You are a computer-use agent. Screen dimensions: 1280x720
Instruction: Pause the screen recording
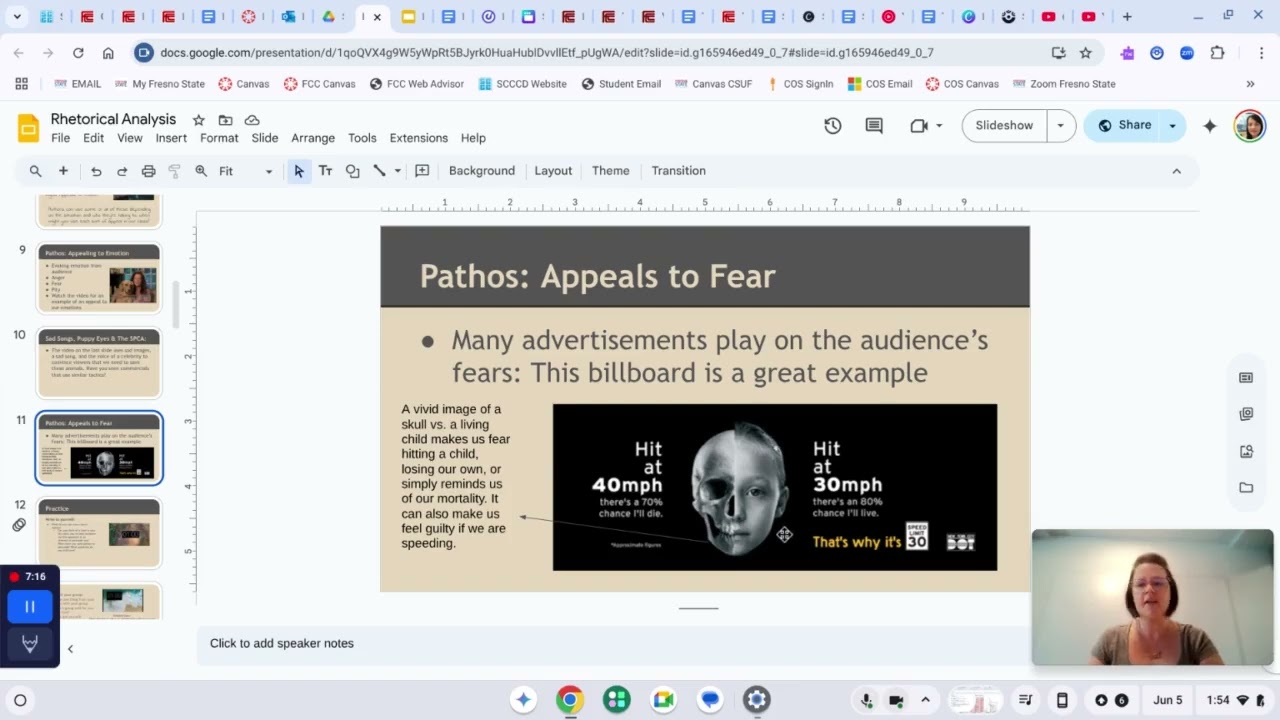click(x=30, y=606)
